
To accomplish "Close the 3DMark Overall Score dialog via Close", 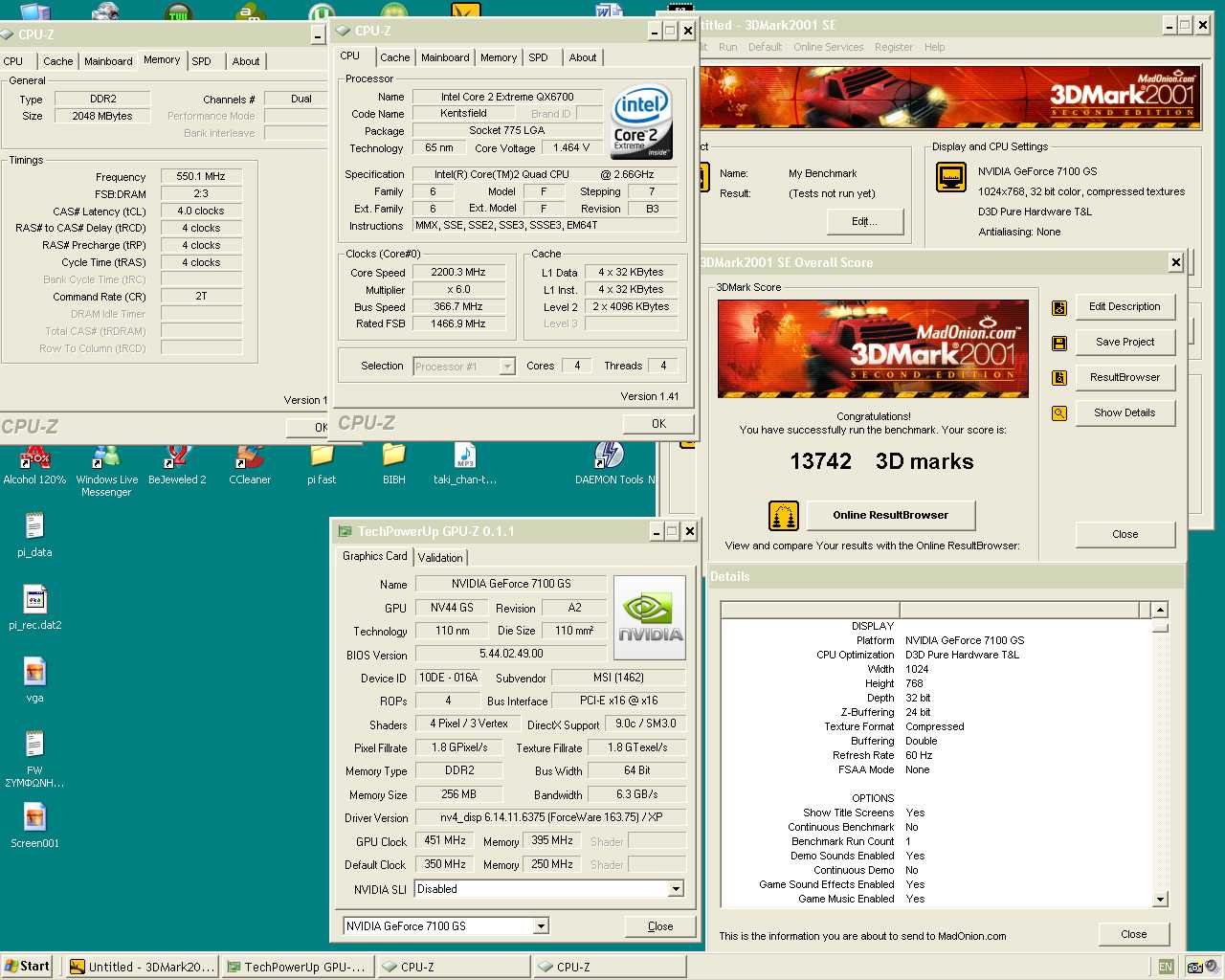I will (1125, 534).
